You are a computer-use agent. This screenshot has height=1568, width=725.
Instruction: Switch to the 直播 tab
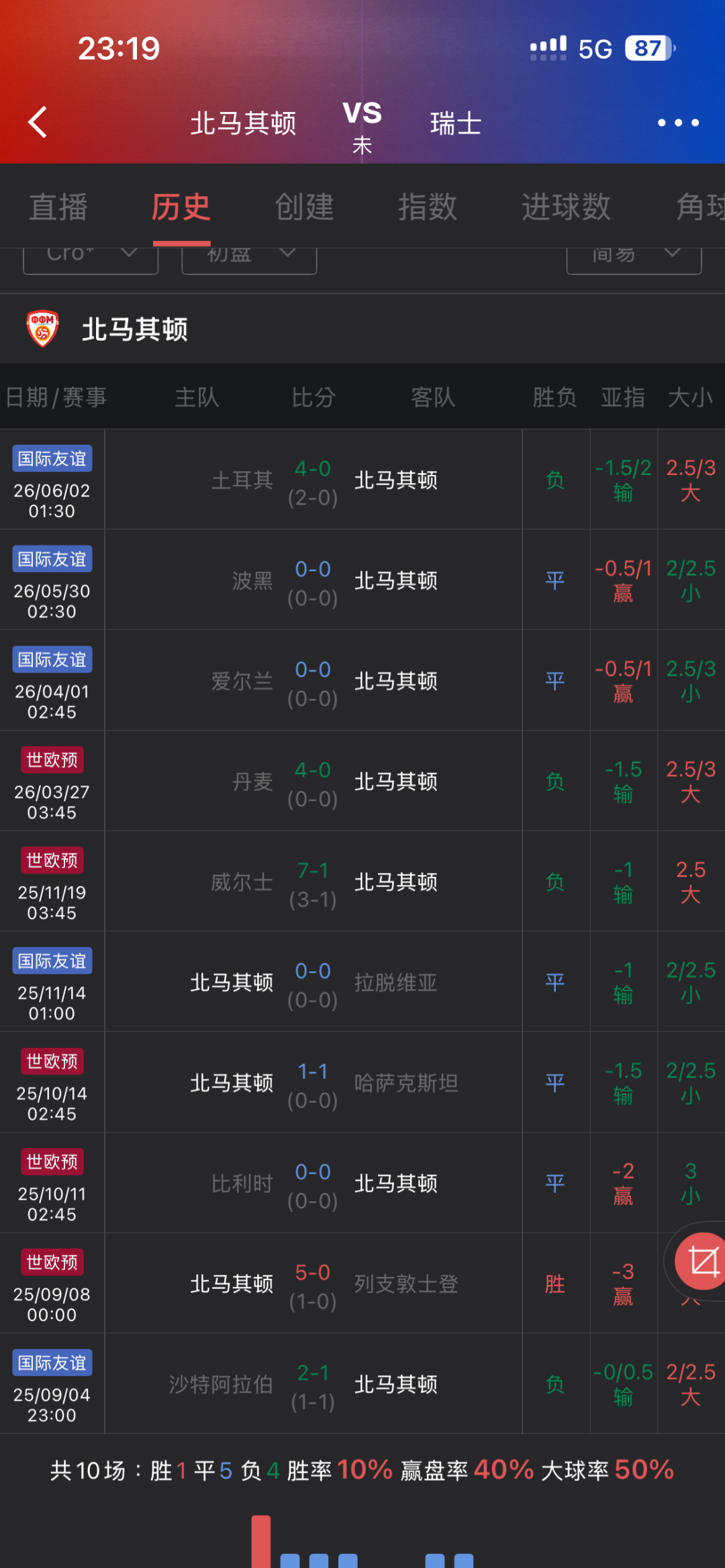tap(58, 207)
